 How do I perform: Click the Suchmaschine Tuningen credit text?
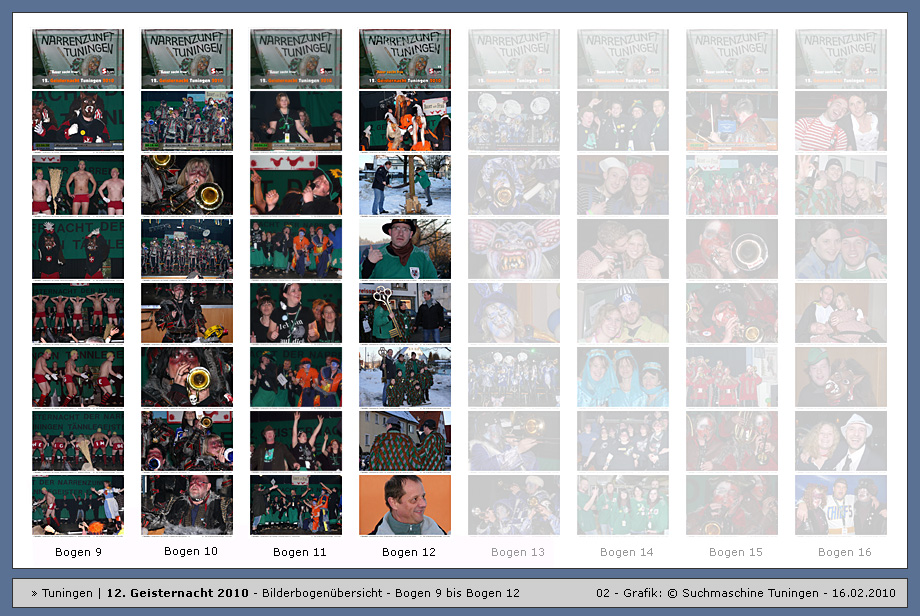point(748,593)
